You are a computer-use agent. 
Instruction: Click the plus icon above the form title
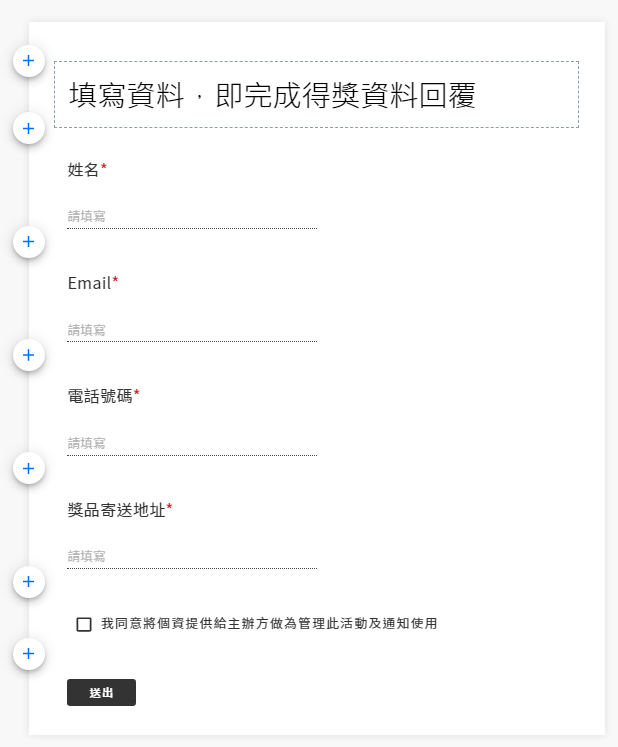tap(28, 61)
